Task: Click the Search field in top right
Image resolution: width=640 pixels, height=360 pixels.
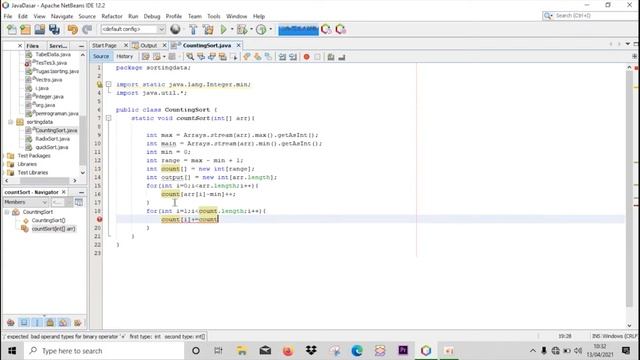Action: (x=591, y=16)
